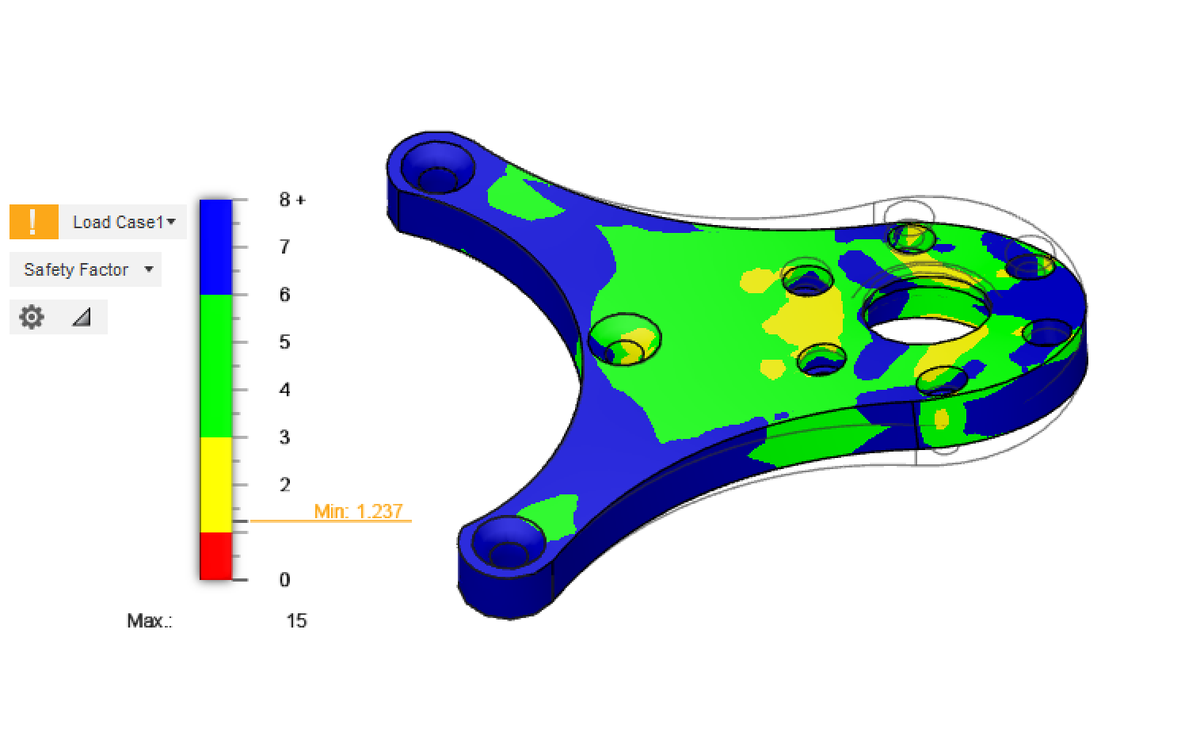The width and height of the screenshot is (1200, 744).
Task: Click the blue band of the legend
Action: click(216, 247)
